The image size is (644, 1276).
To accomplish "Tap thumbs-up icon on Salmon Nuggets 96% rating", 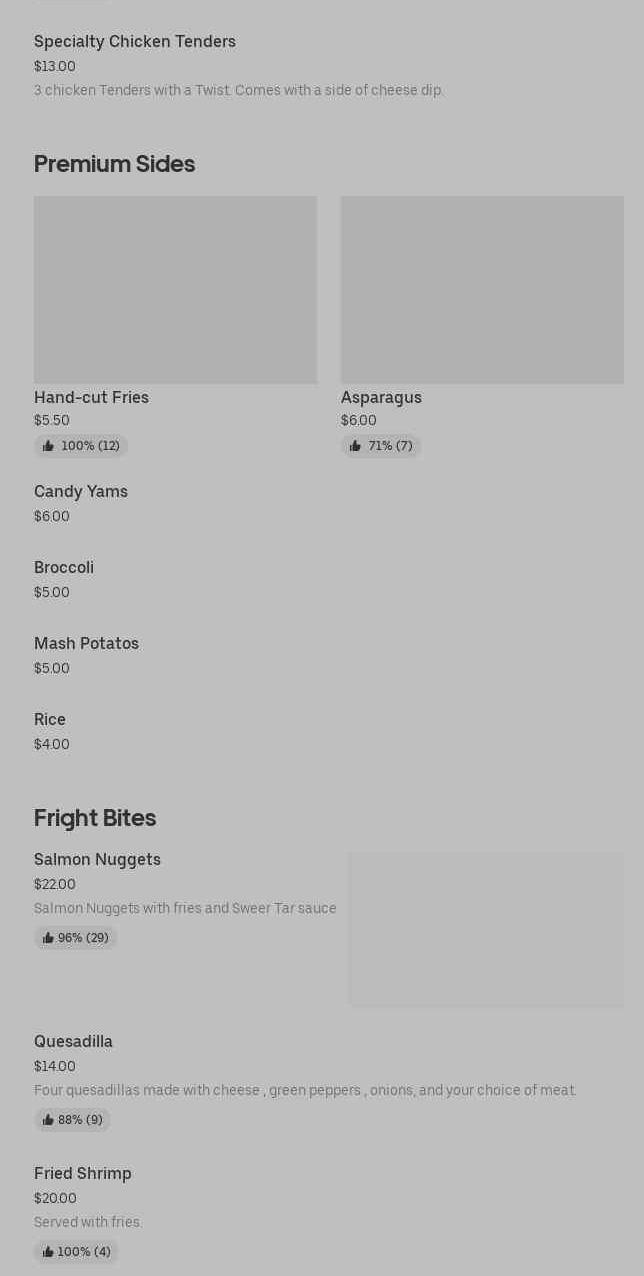I will coord(48,938).
